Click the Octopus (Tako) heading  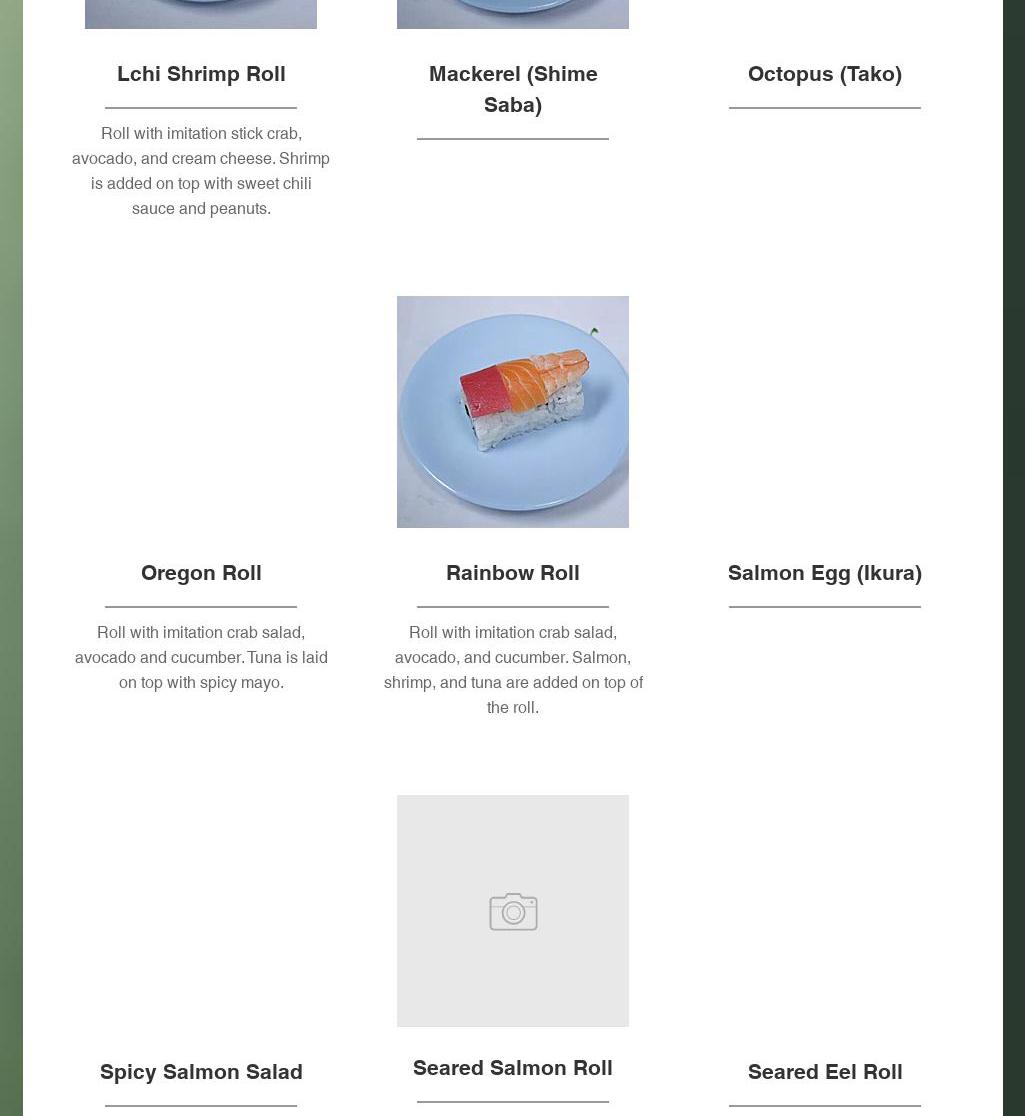pyautogui.click(x=825, y=74)
